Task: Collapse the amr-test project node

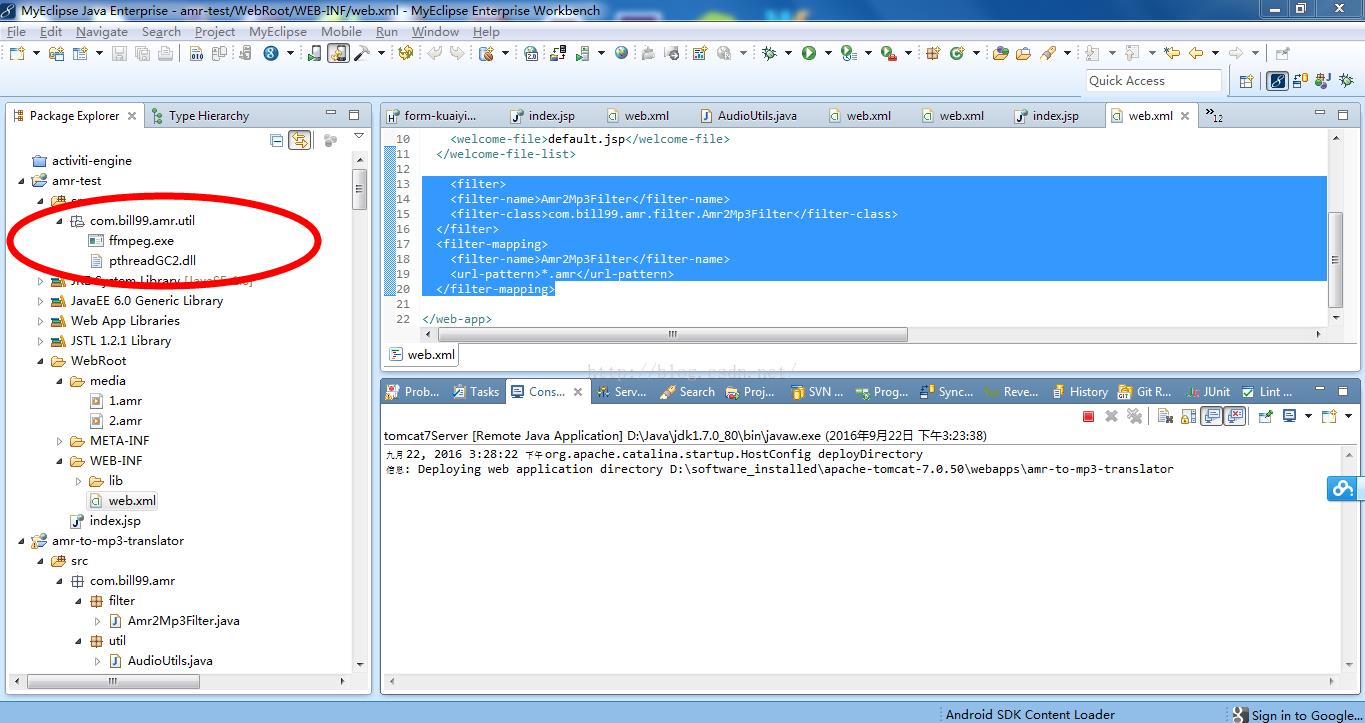Action: 22,181
